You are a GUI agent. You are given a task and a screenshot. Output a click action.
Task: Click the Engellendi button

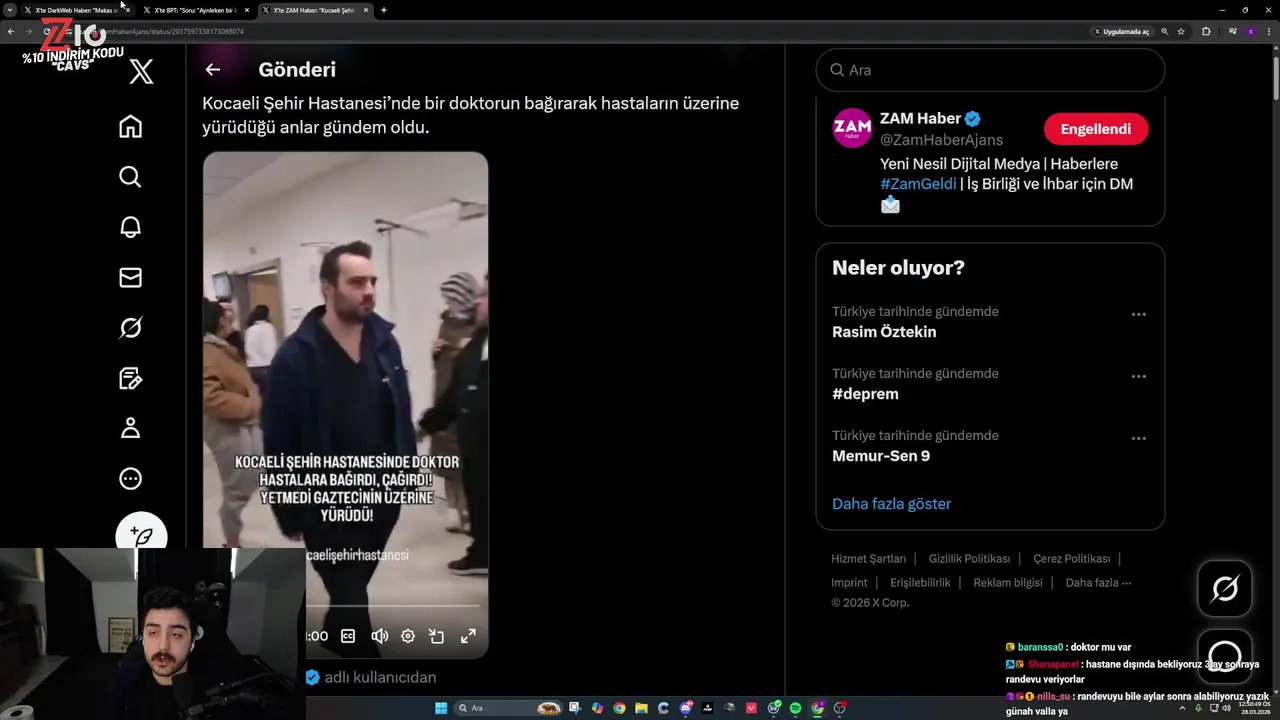(1096, 129)
